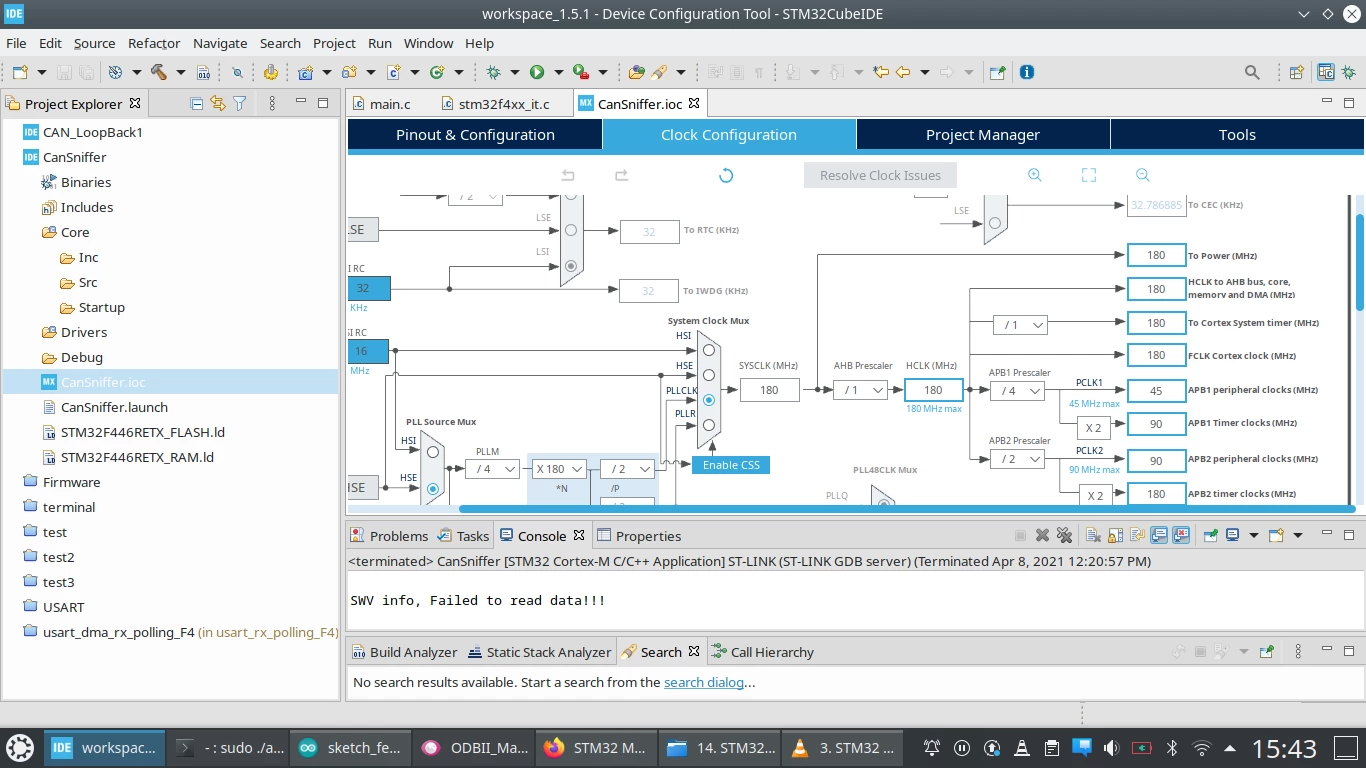1366x768 pixels.
Task: Zoom in on the clock diagram
Action: pyautogui.click(x=1035, y=175)
